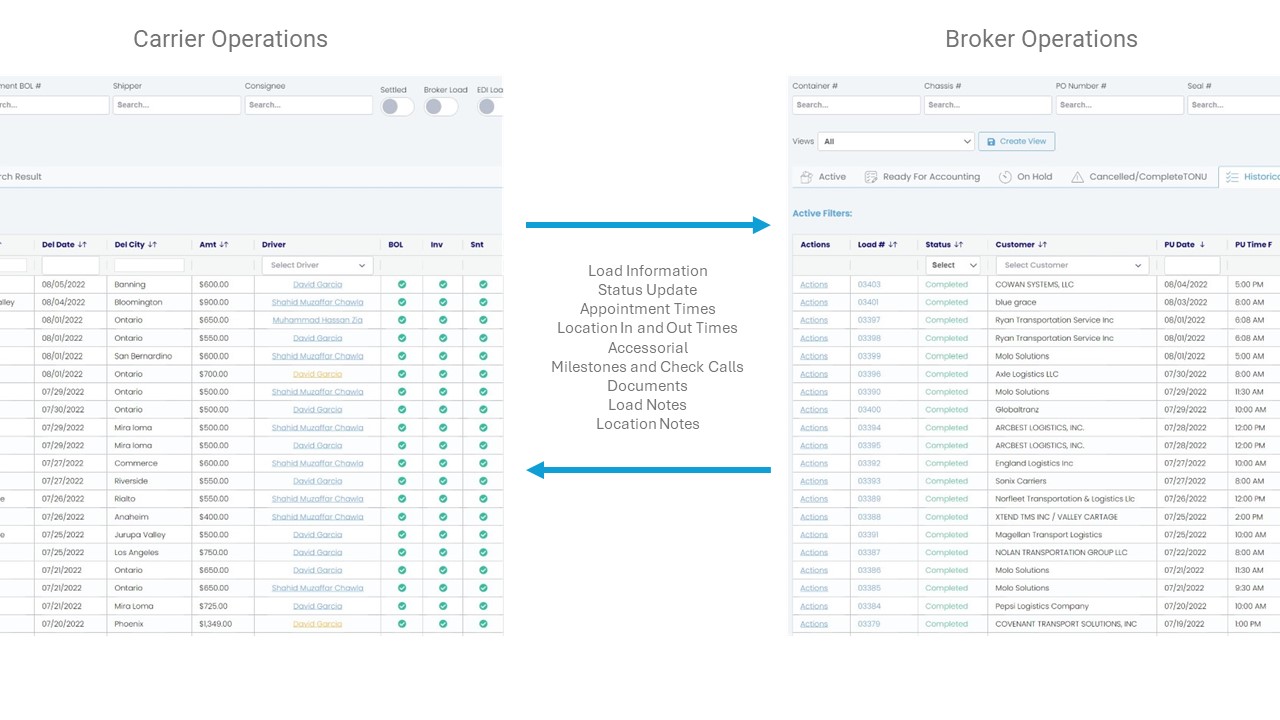Open David Garcia link in Phoenix row
The image size is (1280, 720).
(x=317, y=624)
